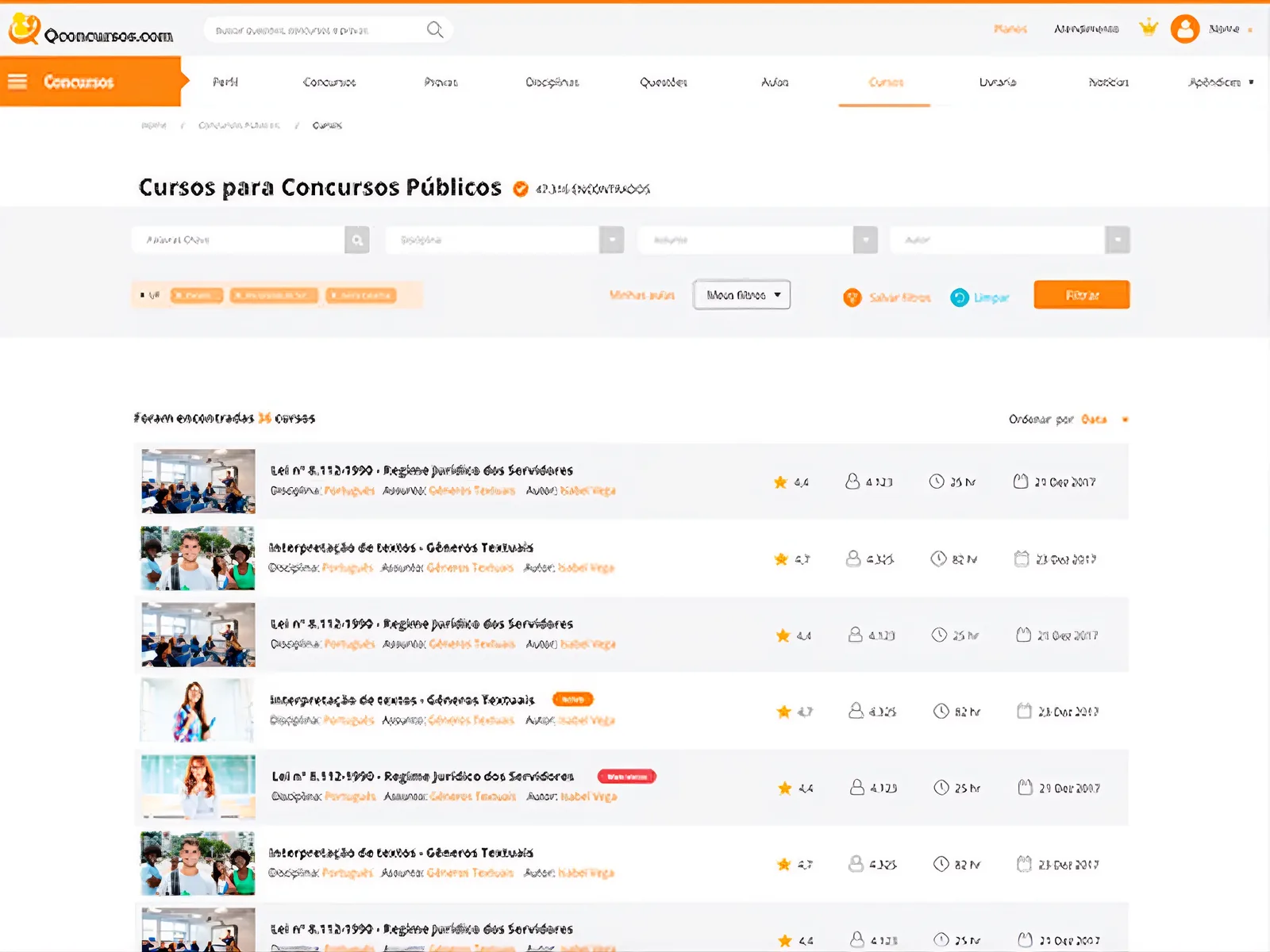Click the students icon in the red-badge course row
Screen dimensions: 1270x952
pyautogui.click(x=857, y=787)
